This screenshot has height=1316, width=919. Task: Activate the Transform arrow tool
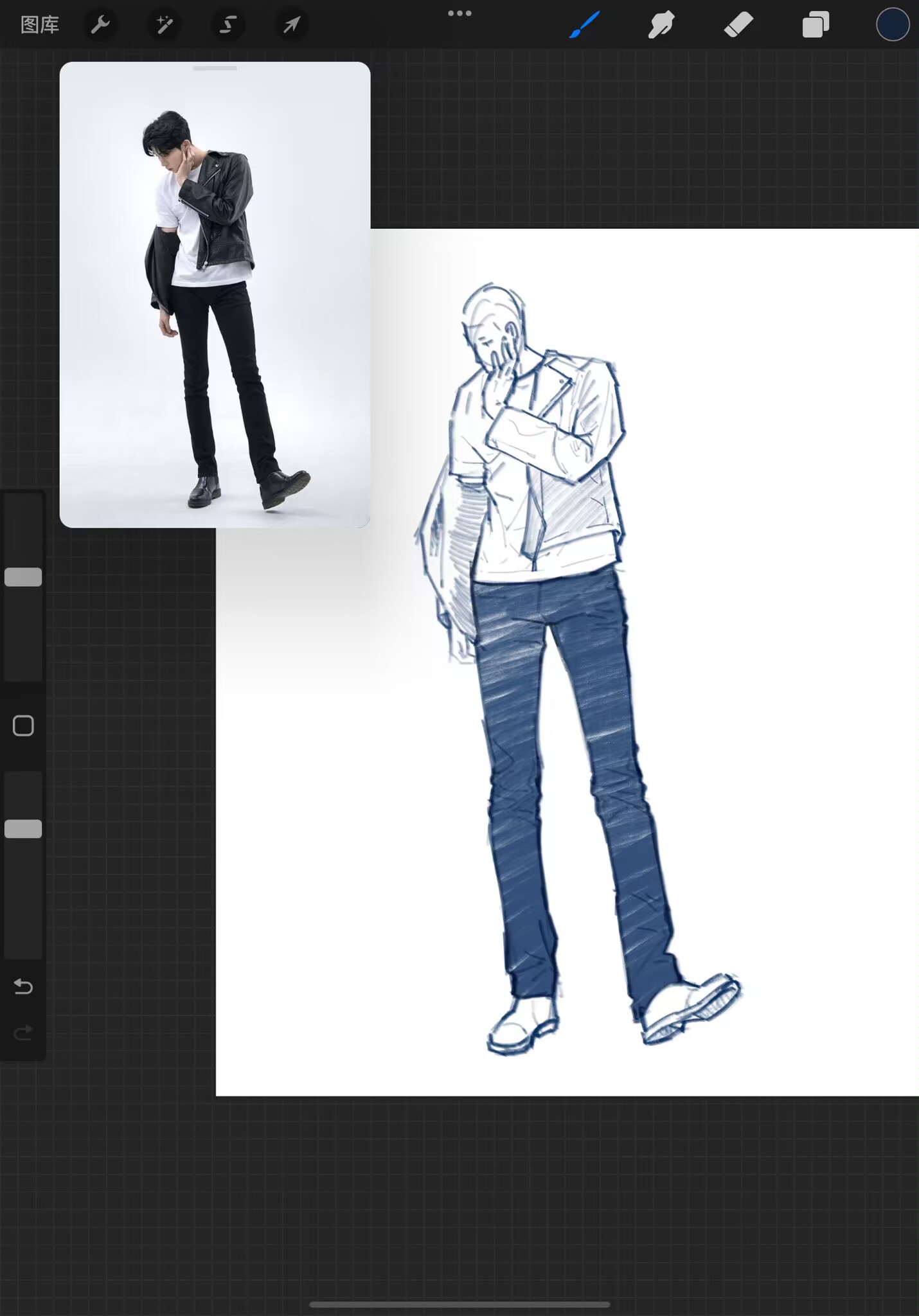pos(292,25)
